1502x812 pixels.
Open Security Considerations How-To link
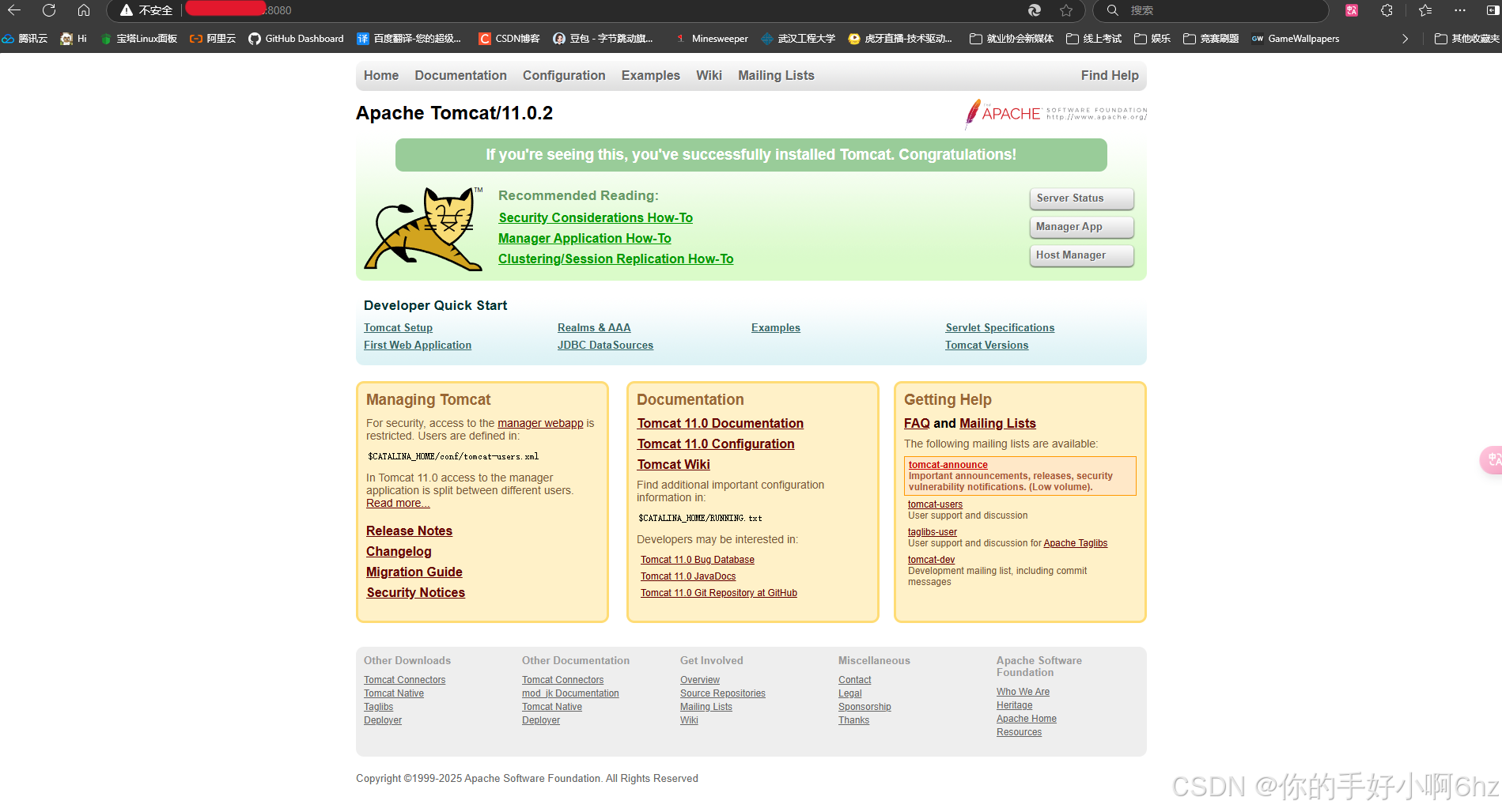pos(596,217)
